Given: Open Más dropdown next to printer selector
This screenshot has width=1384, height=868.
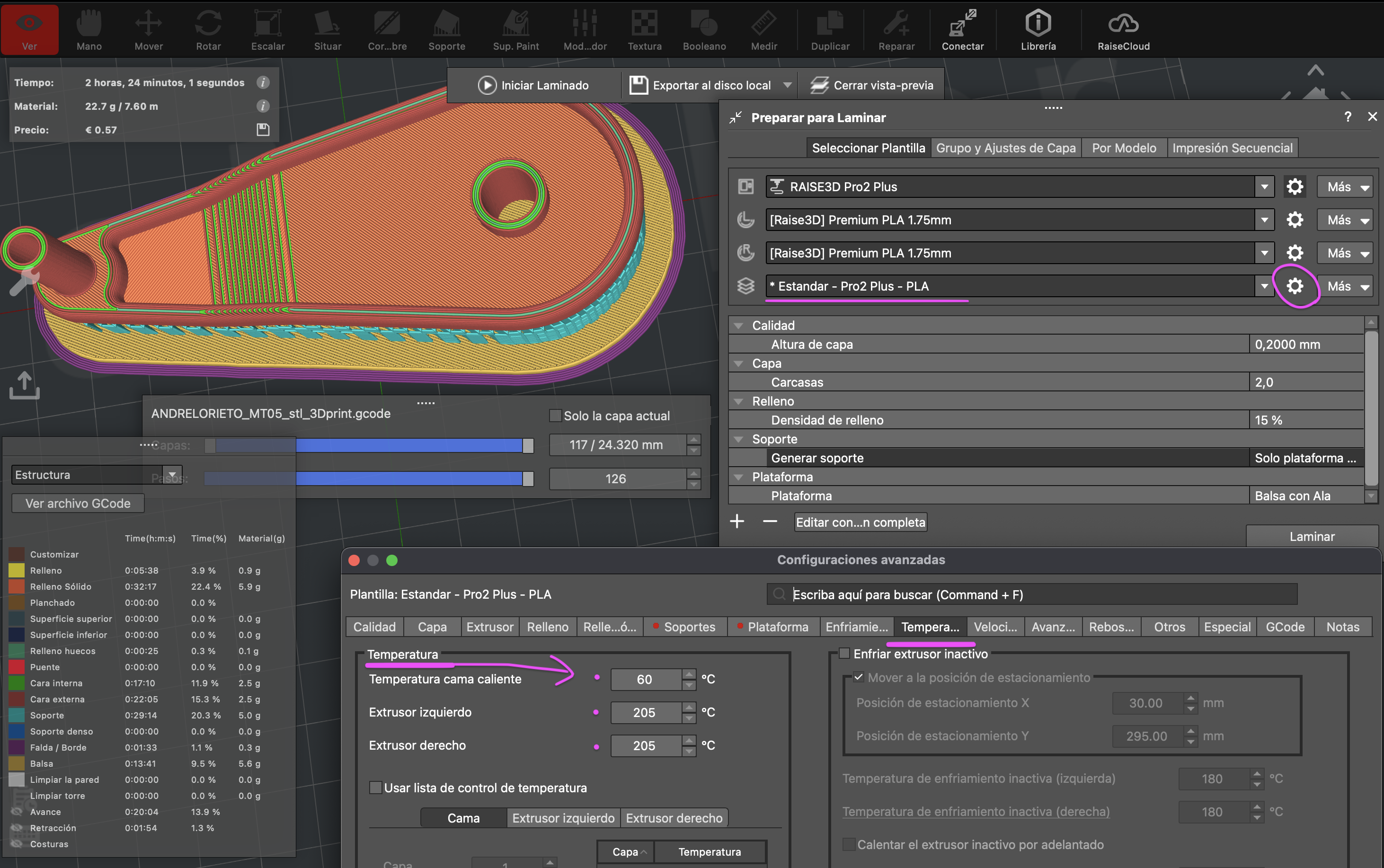Looking at the screenshot, I should point(1344,186).
